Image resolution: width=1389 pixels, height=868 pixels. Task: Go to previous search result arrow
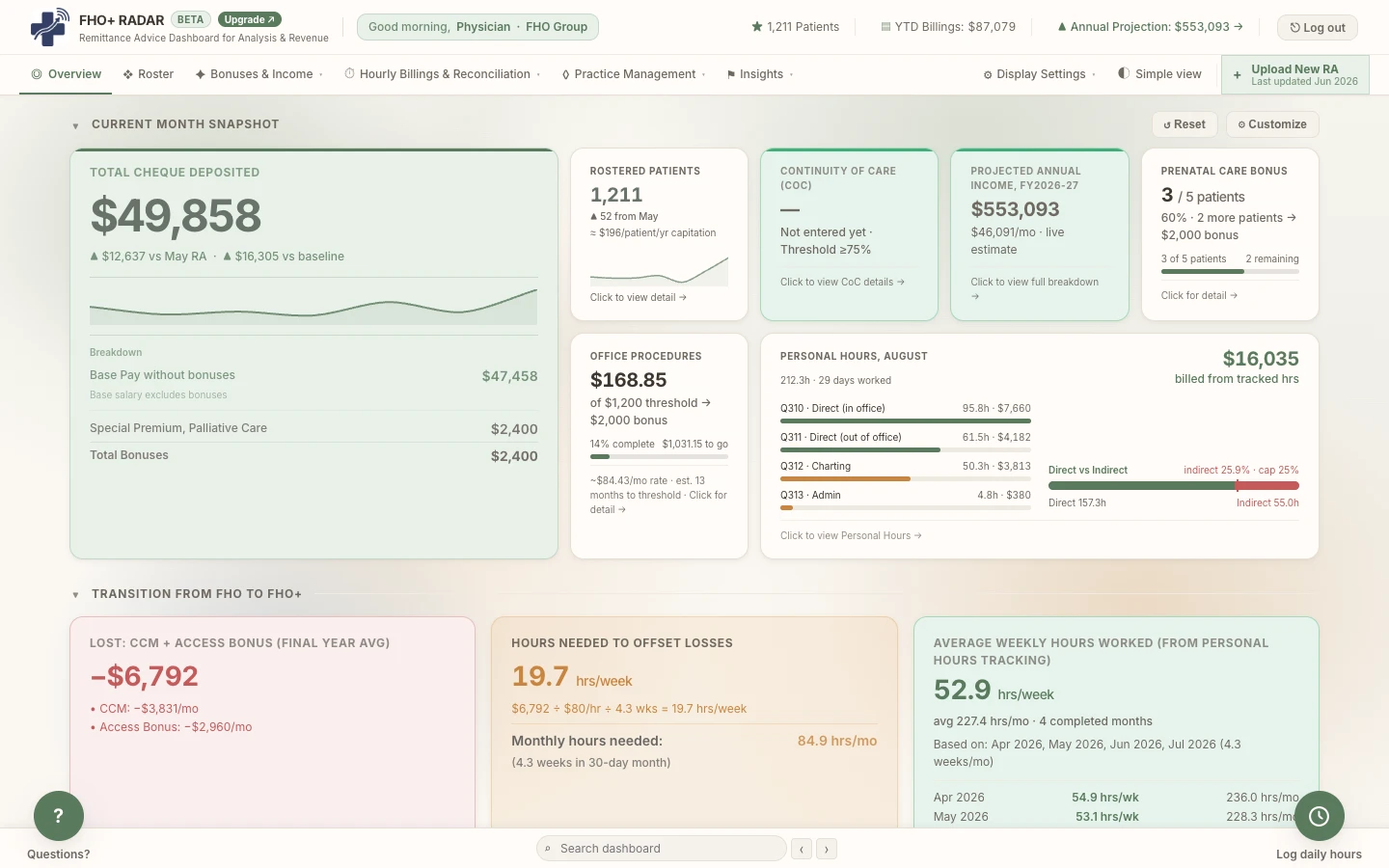[802, 849]
